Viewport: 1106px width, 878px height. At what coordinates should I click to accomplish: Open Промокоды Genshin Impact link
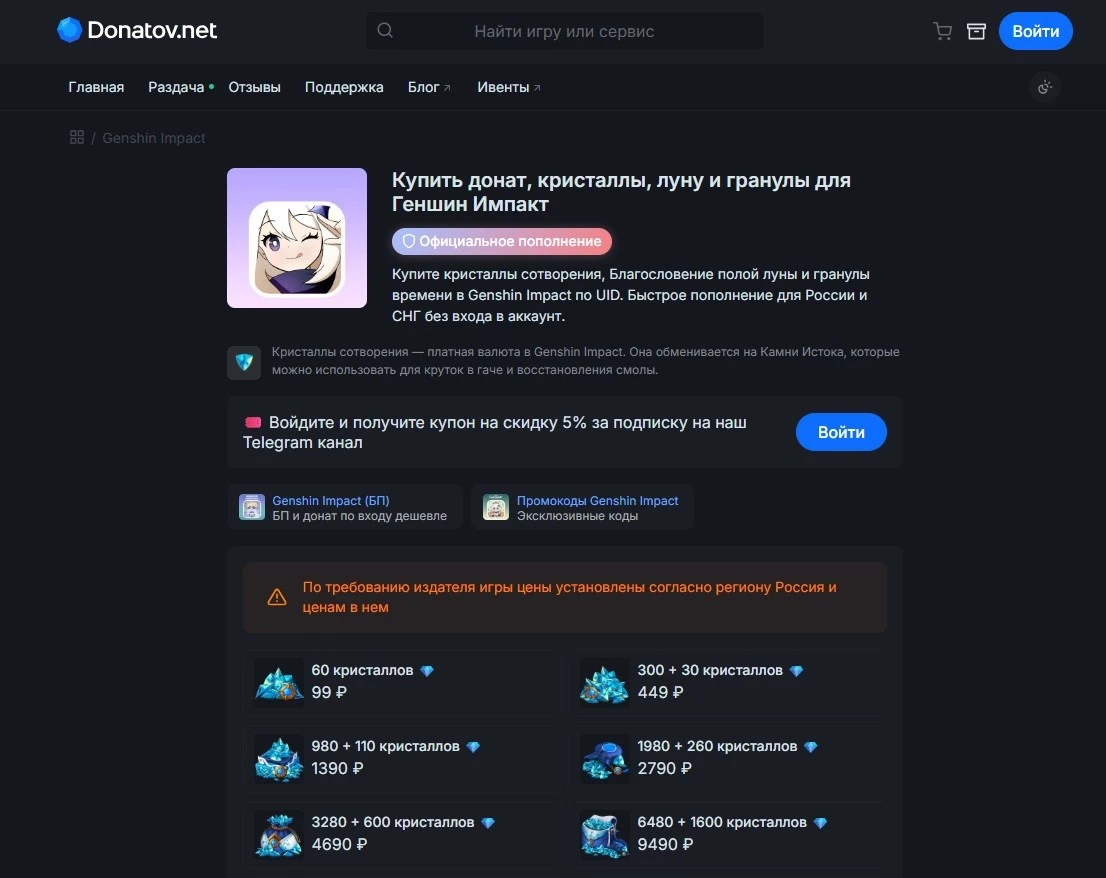tap(583, 507)
